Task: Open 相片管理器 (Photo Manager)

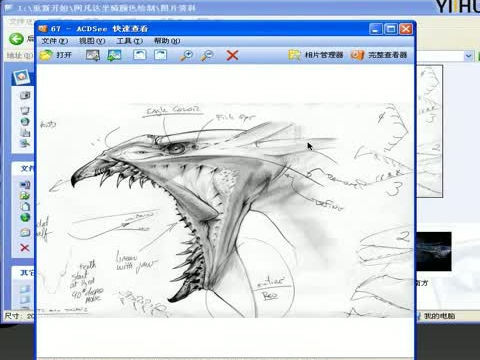Action: point(316,55)
